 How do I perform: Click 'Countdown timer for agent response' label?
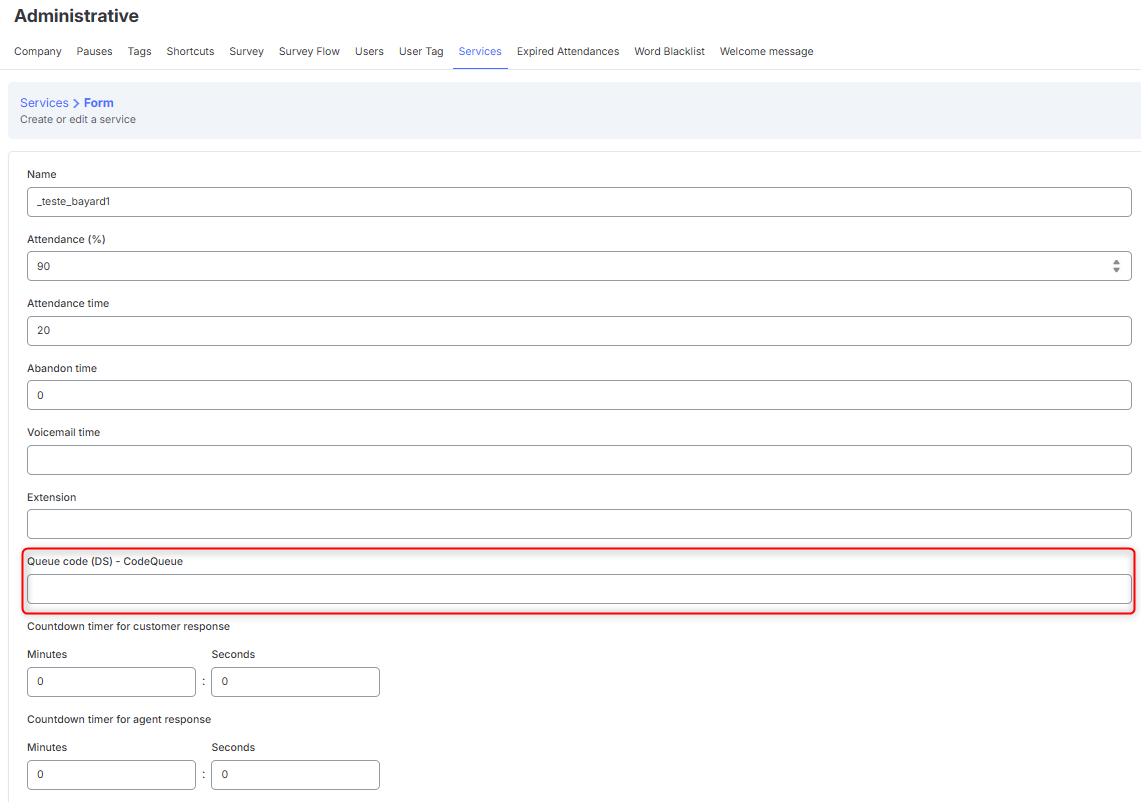coord(119,720)
